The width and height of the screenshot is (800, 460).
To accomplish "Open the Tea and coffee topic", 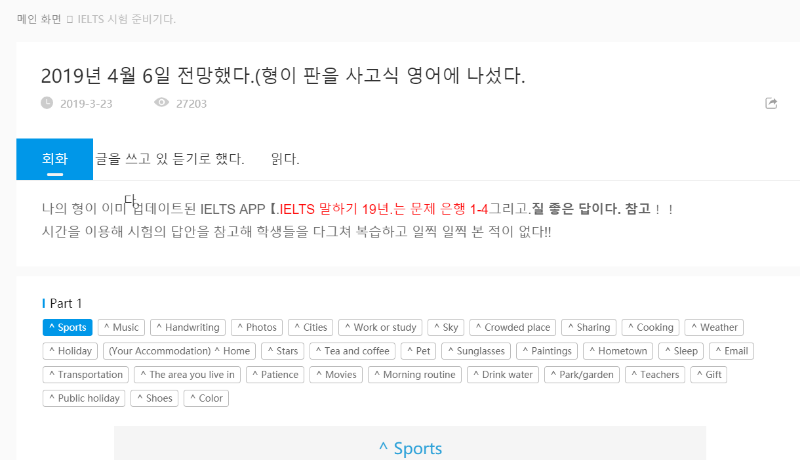I will click(x=353, y=351).
